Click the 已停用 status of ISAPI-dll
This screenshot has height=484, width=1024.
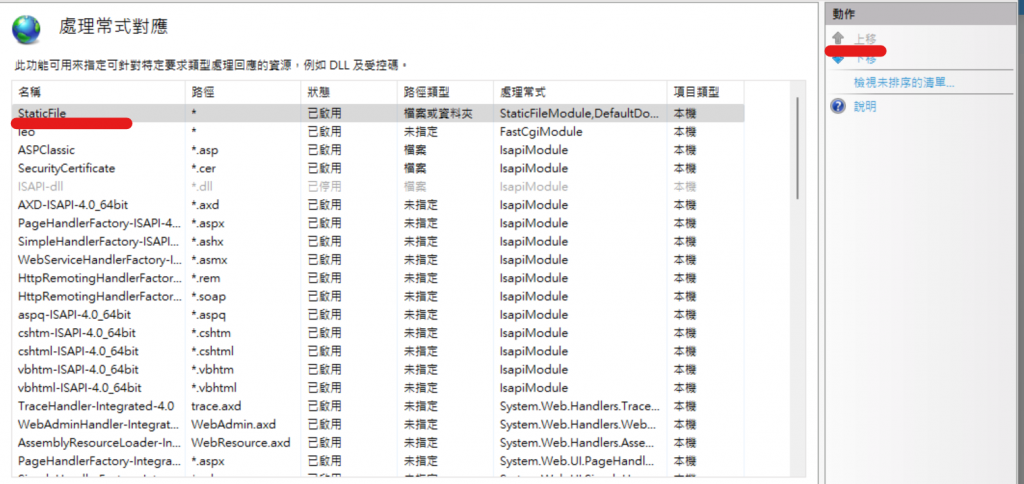click(325, 187)
